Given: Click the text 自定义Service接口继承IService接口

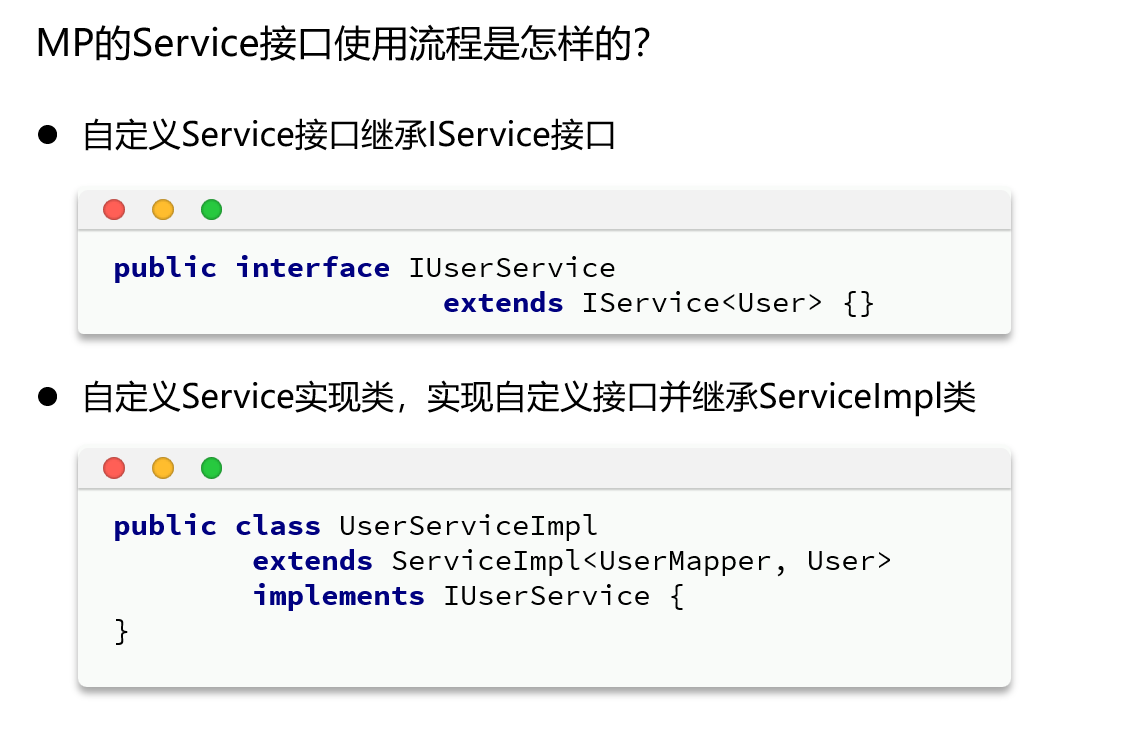Looking at the screenshot, I should point(349,135).
